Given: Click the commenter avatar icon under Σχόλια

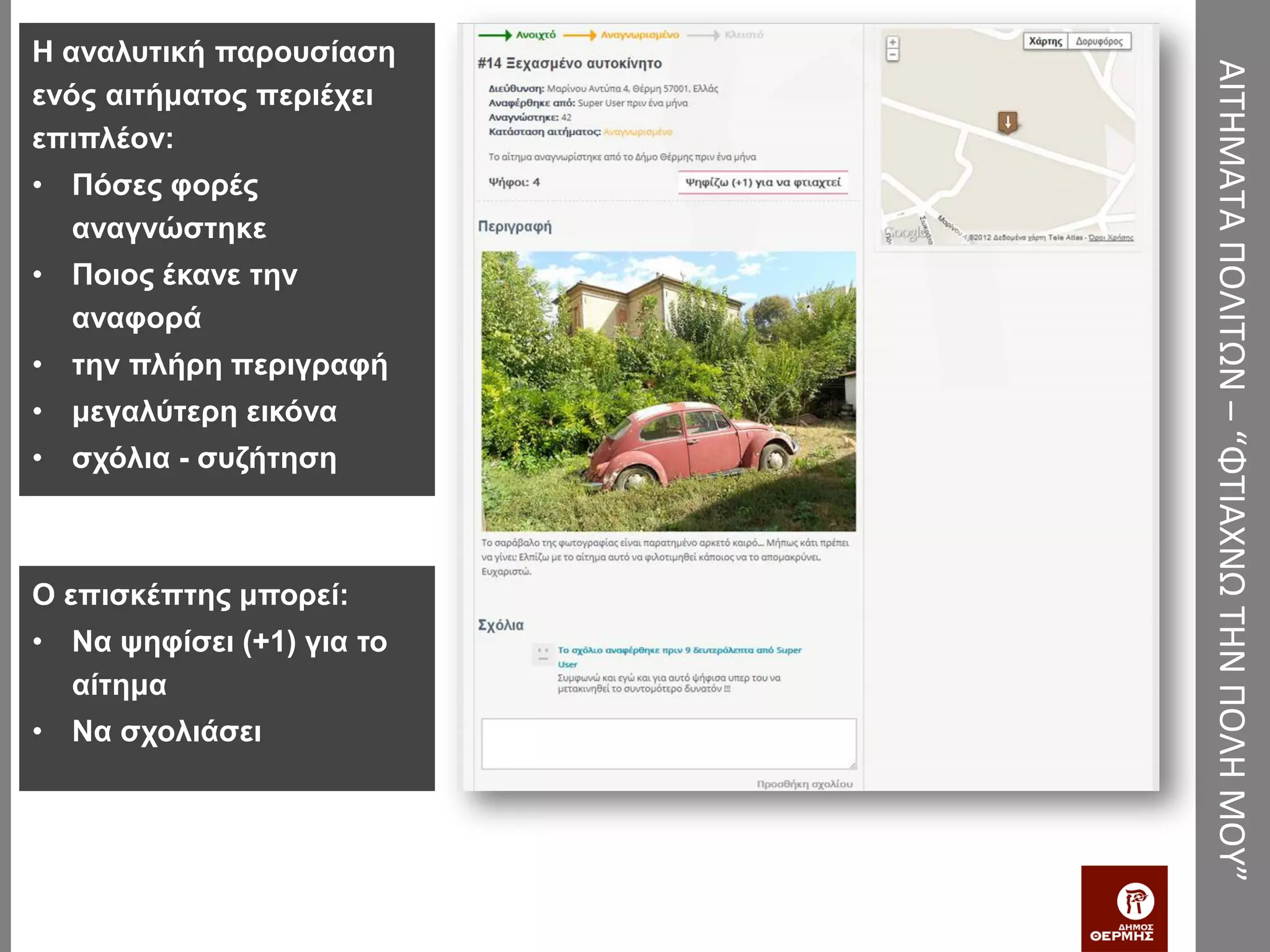Looking at the screenshot, I should pyautogui.click(x=543, y=654).
